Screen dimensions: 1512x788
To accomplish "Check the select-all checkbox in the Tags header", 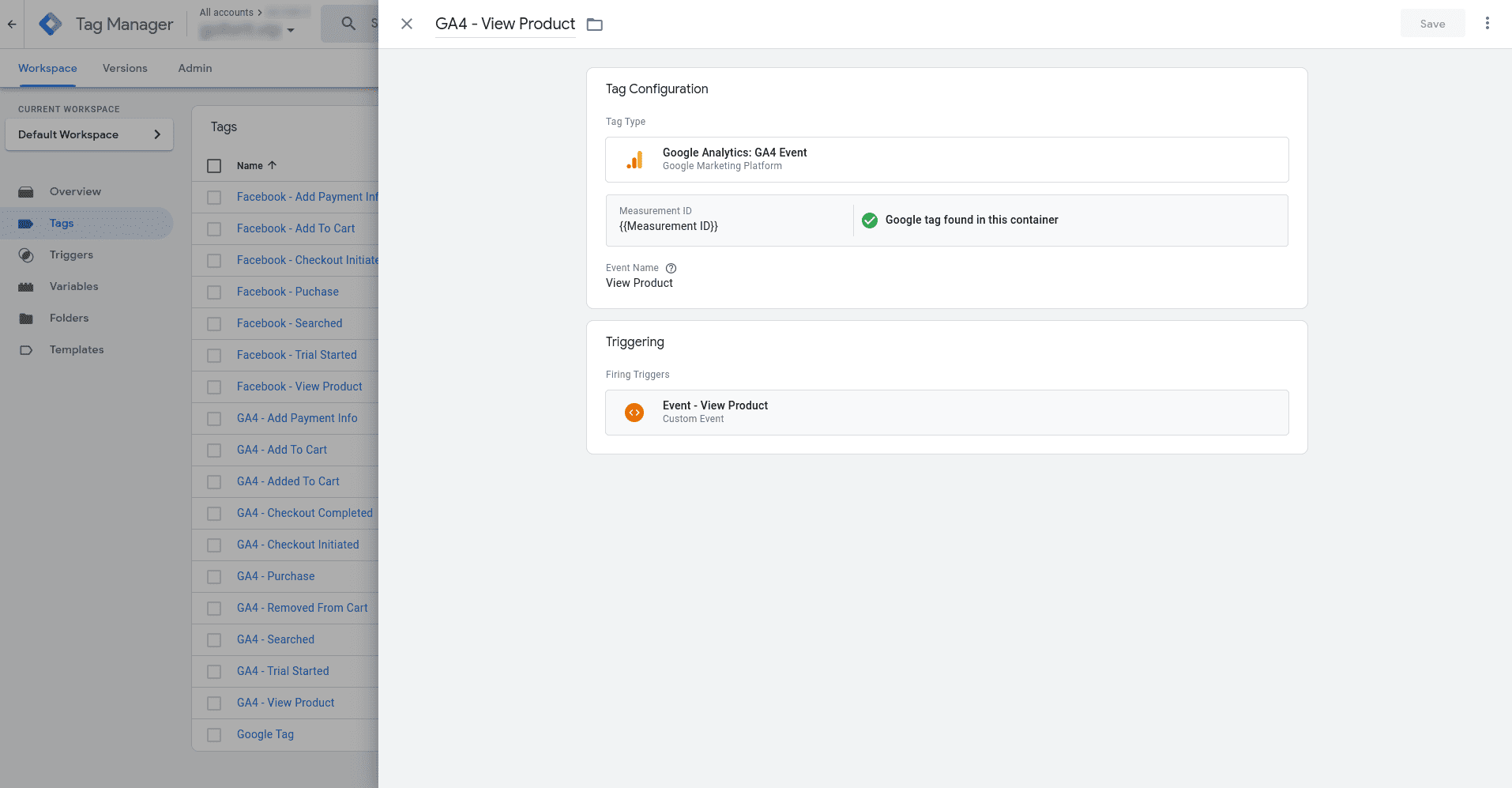I will pyautogui.click(x=213, y=166).
